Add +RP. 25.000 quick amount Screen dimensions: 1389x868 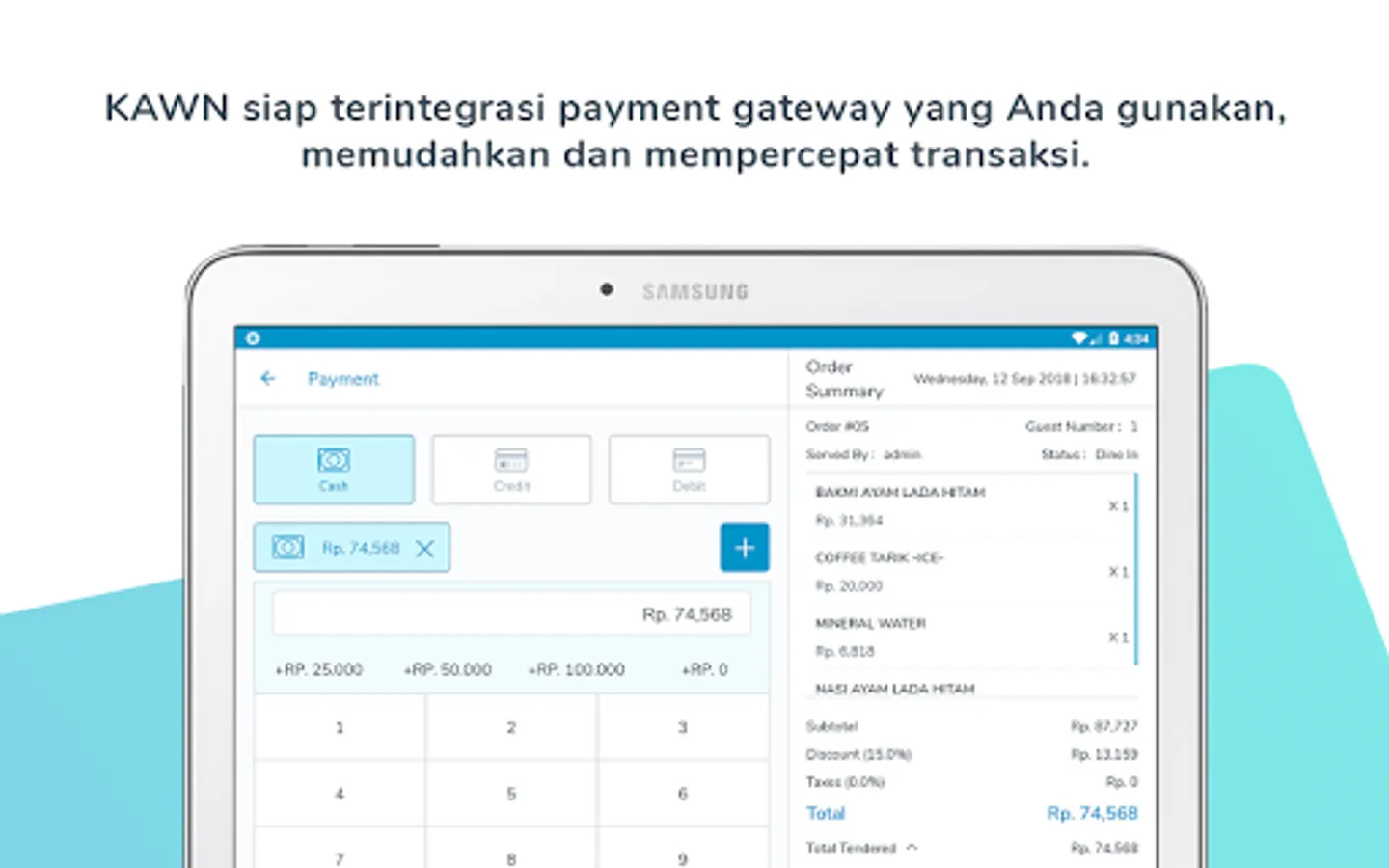[318, 669]
